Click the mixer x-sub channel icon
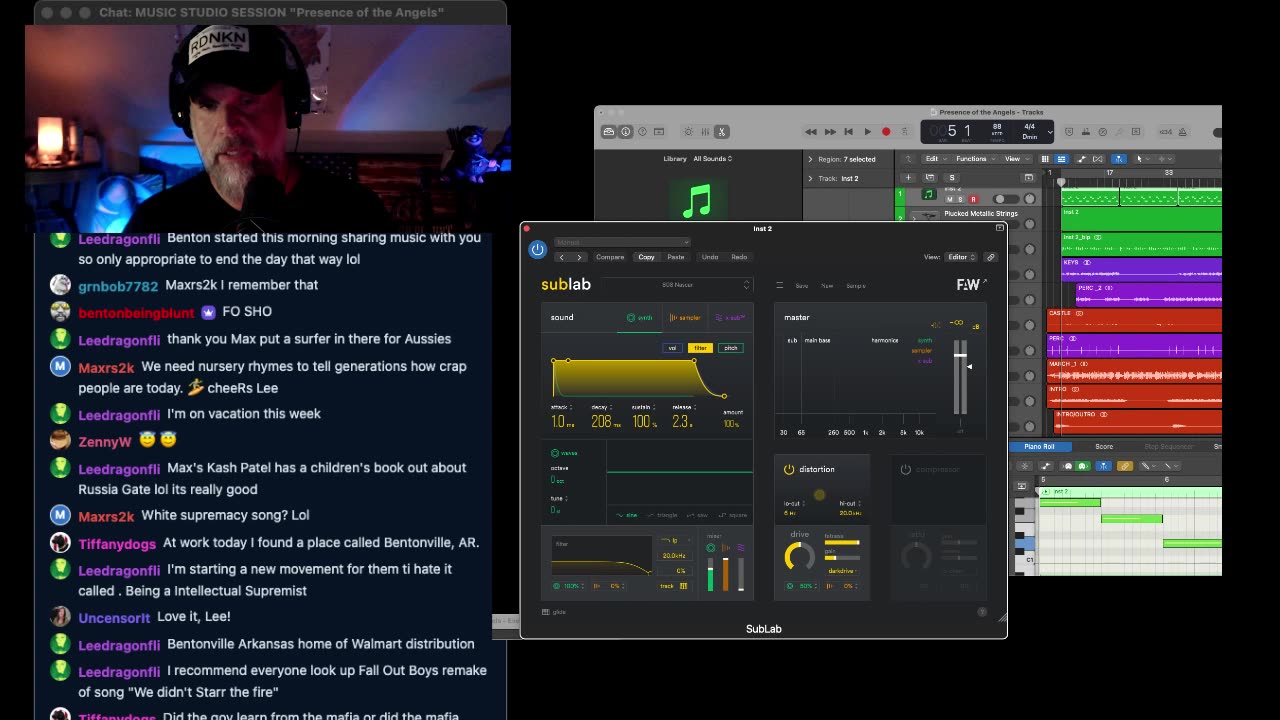This screenshot has width=1280, height=720. pyautogui.click(x=741, y=547)
